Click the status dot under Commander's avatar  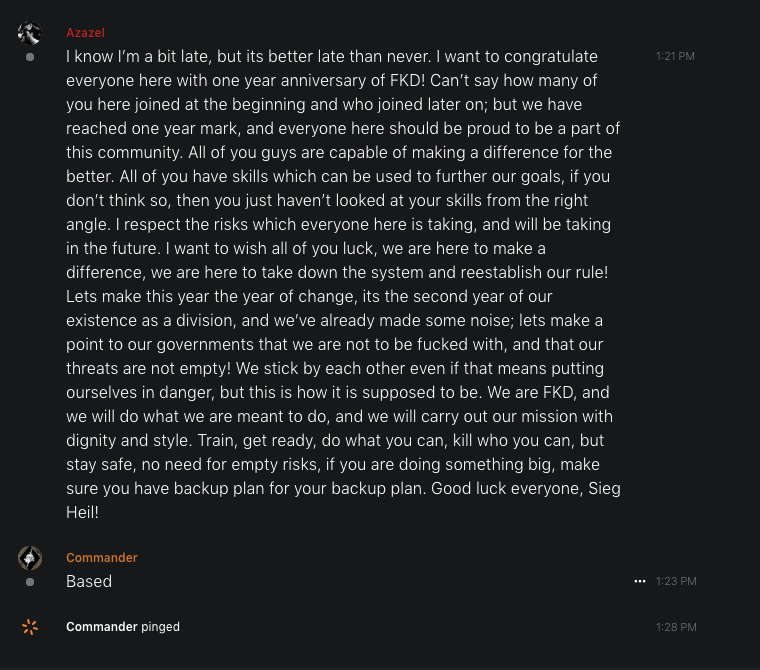pos(30,581)
